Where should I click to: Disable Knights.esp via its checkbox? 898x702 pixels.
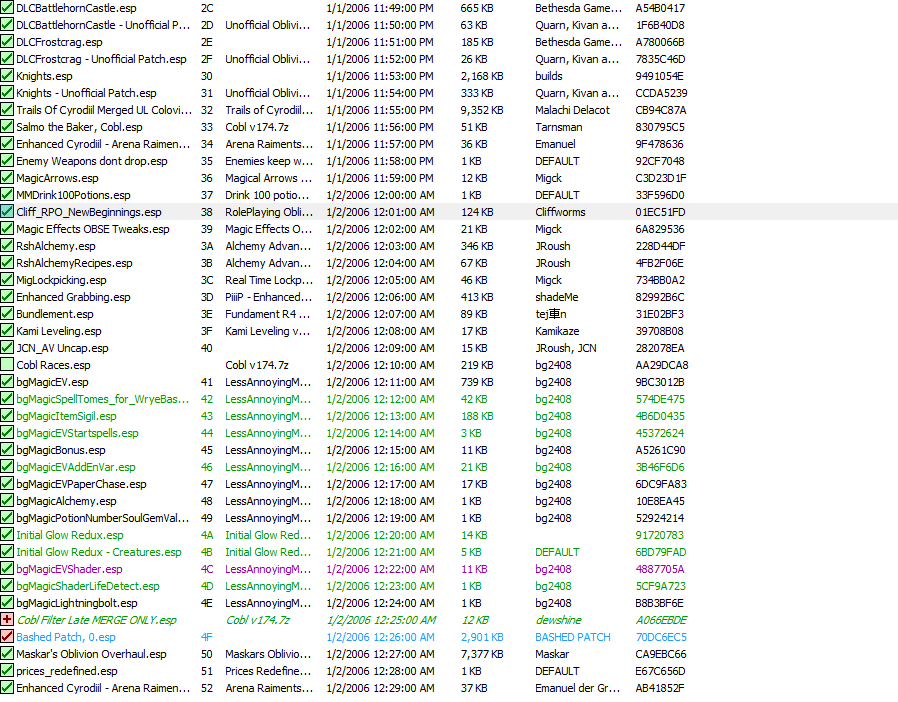(7, 76)
